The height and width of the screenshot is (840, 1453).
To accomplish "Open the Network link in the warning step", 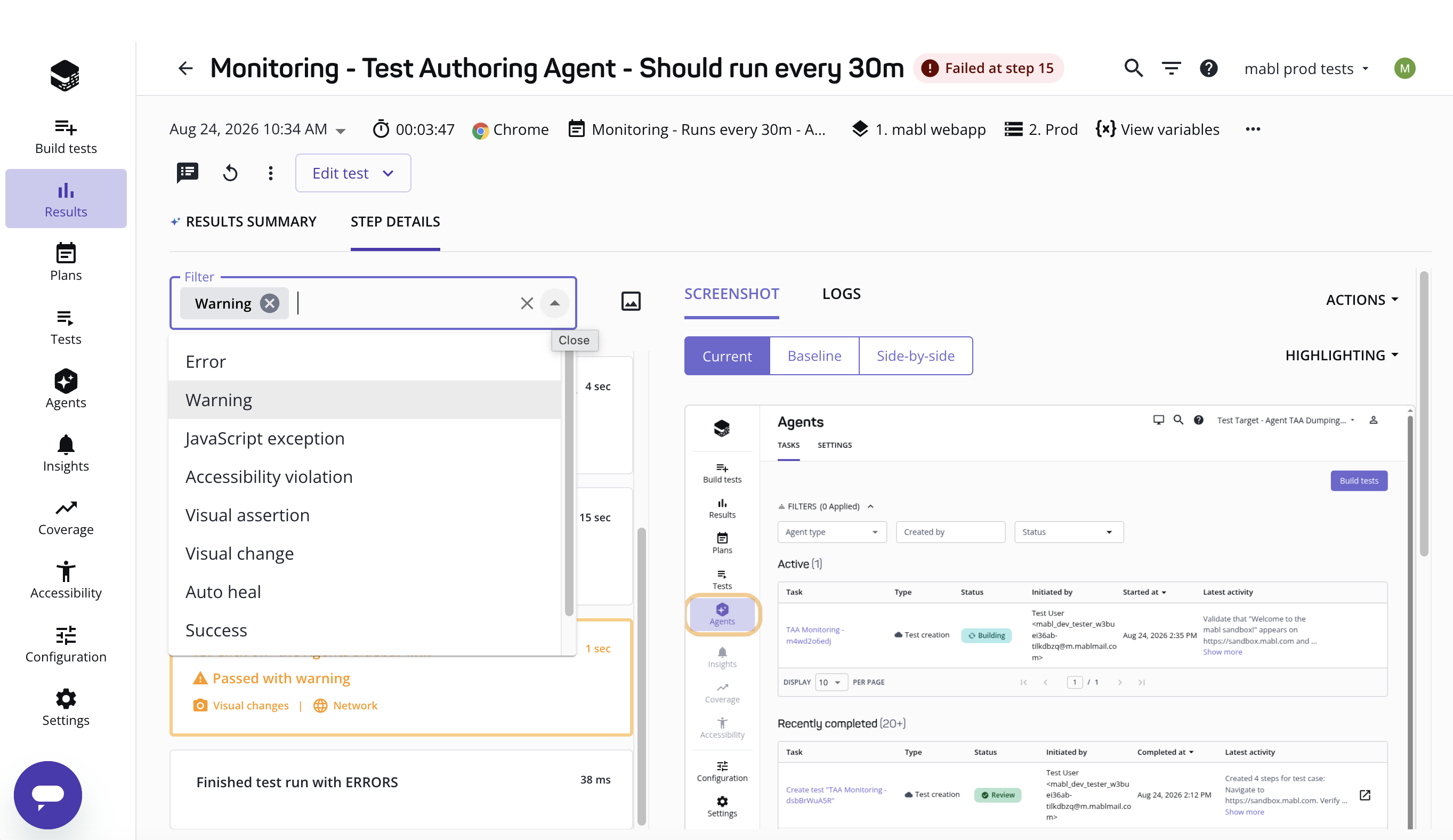I will tap(345, 705).
